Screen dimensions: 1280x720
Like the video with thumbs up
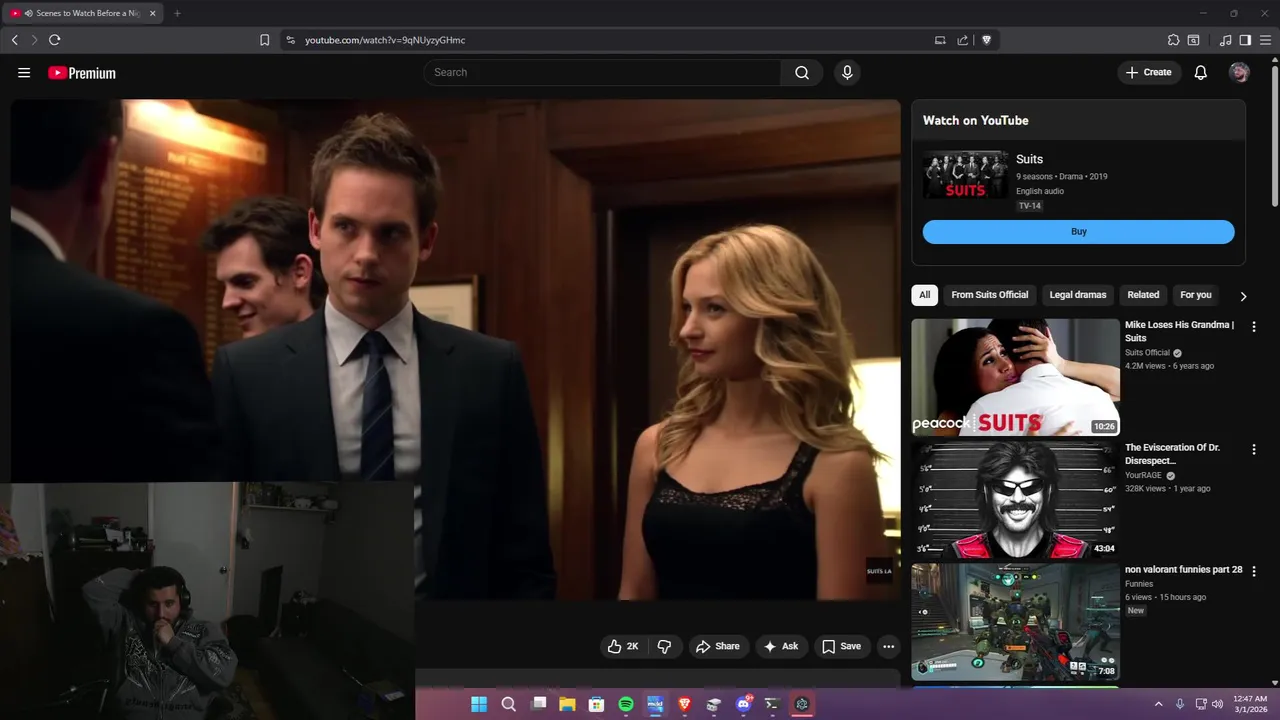(623, 647)
